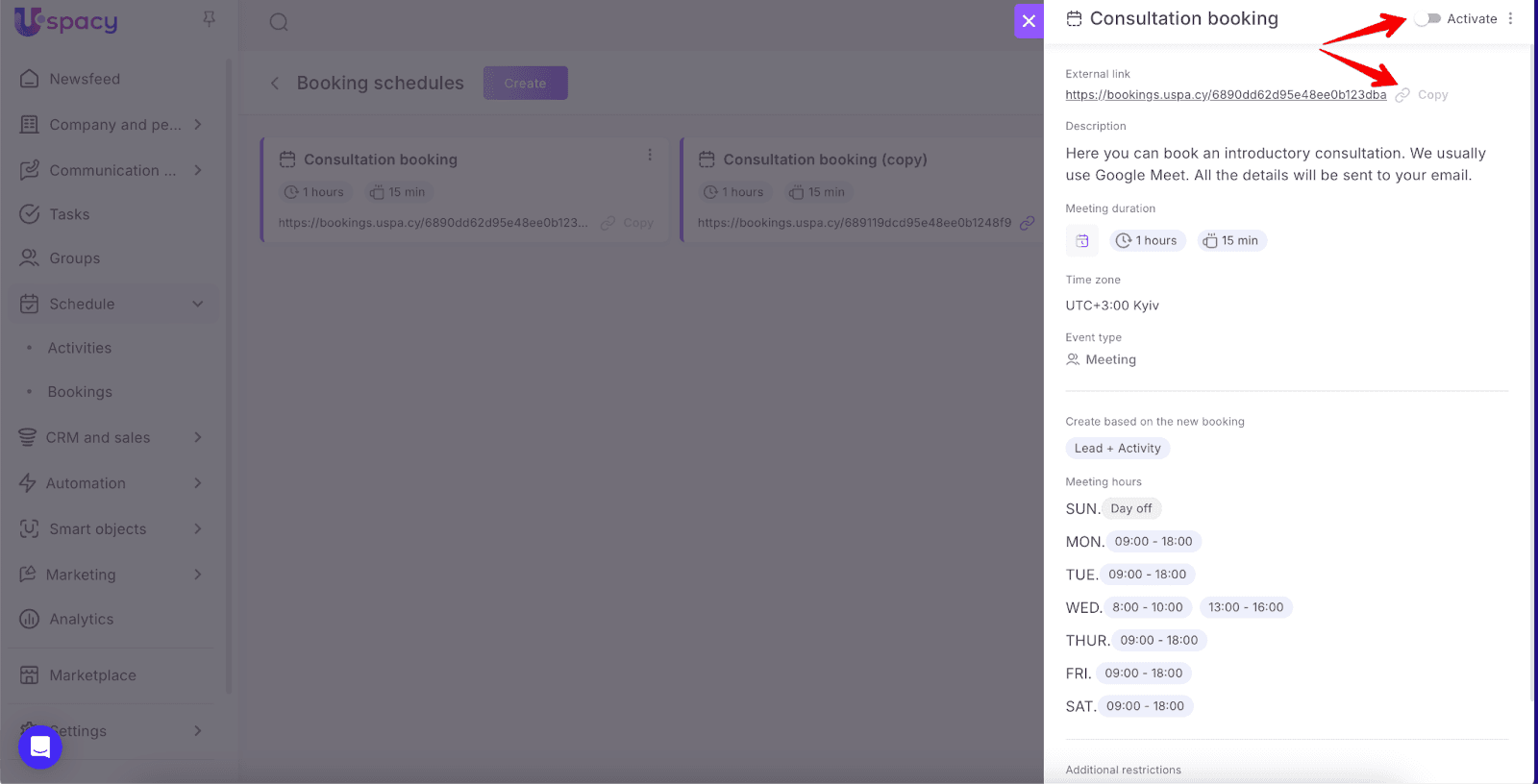
Task: Click the calendar icon under Meeting duration
Action: [x=1081, y=241]
